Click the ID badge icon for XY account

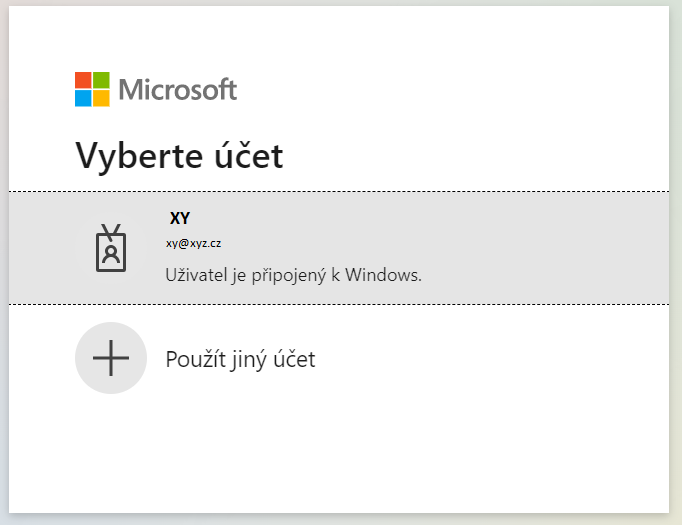coord(111,248)
